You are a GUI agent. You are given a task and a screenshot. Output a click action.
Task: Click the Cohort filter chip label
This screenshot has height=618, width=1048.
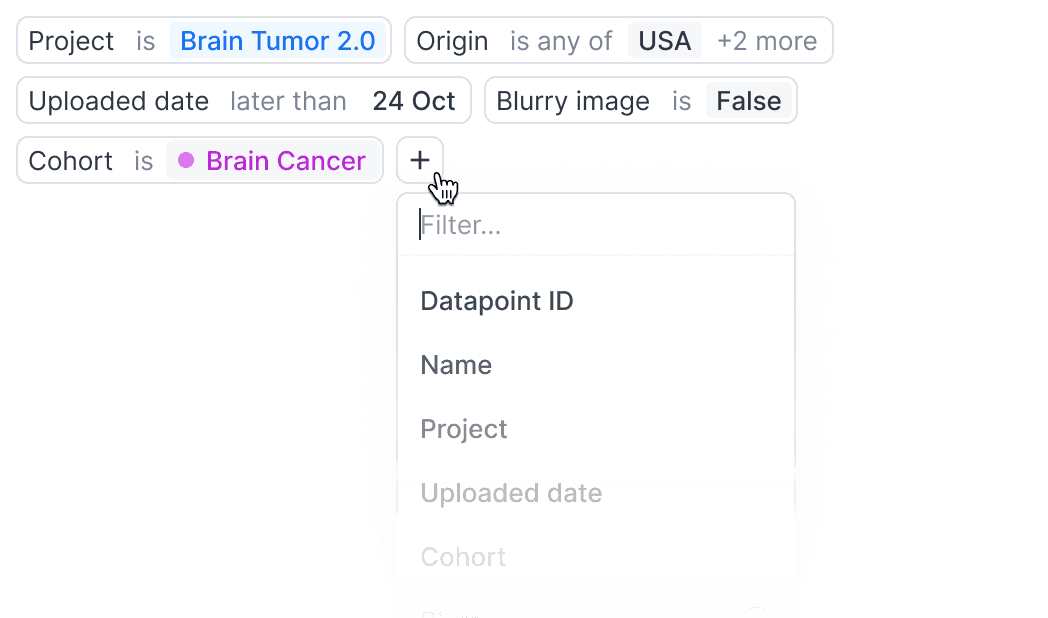click(x=71, y=161)
